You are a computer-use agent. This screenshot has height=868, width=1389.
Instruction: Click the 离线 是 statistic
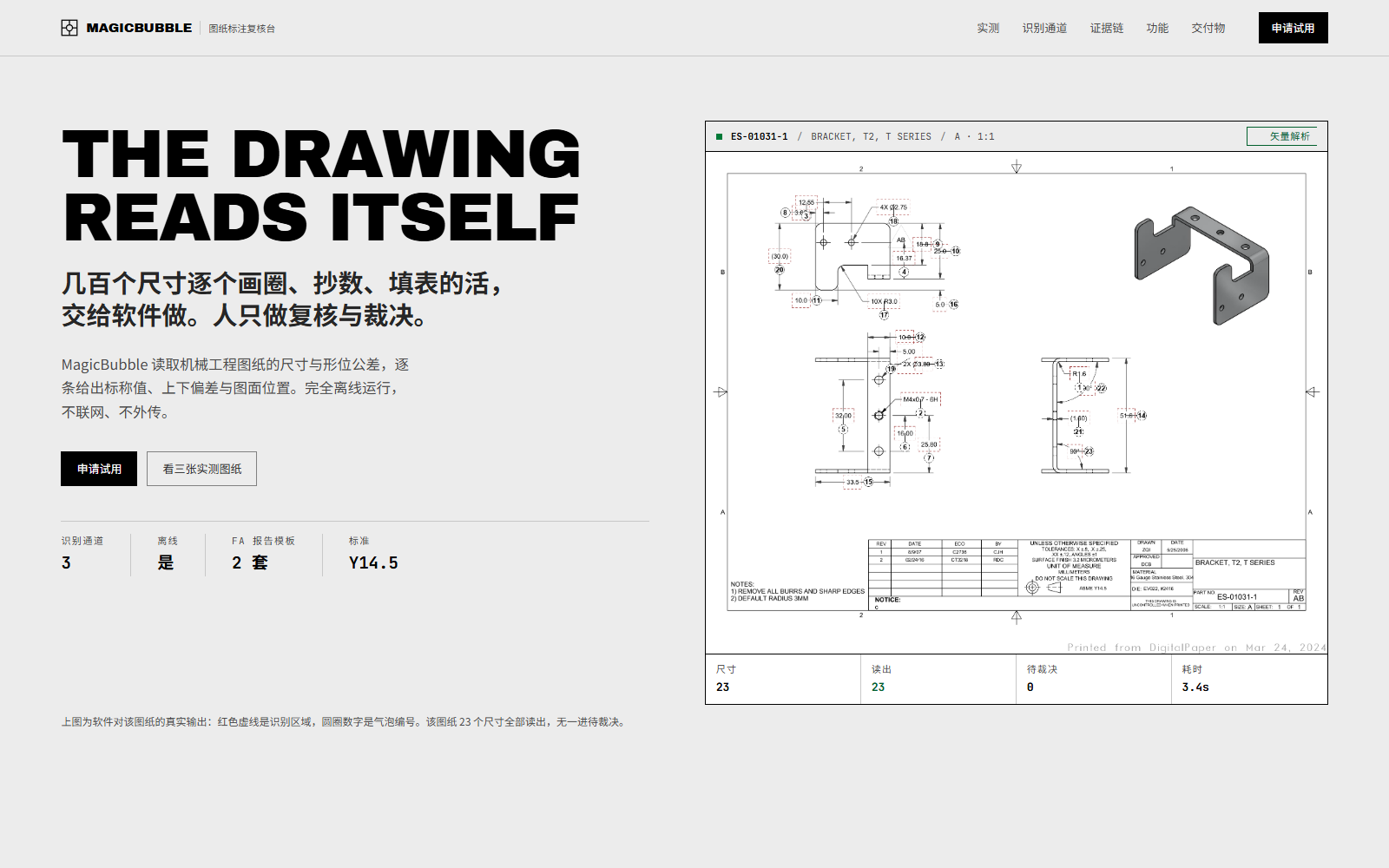pos(167,554)
